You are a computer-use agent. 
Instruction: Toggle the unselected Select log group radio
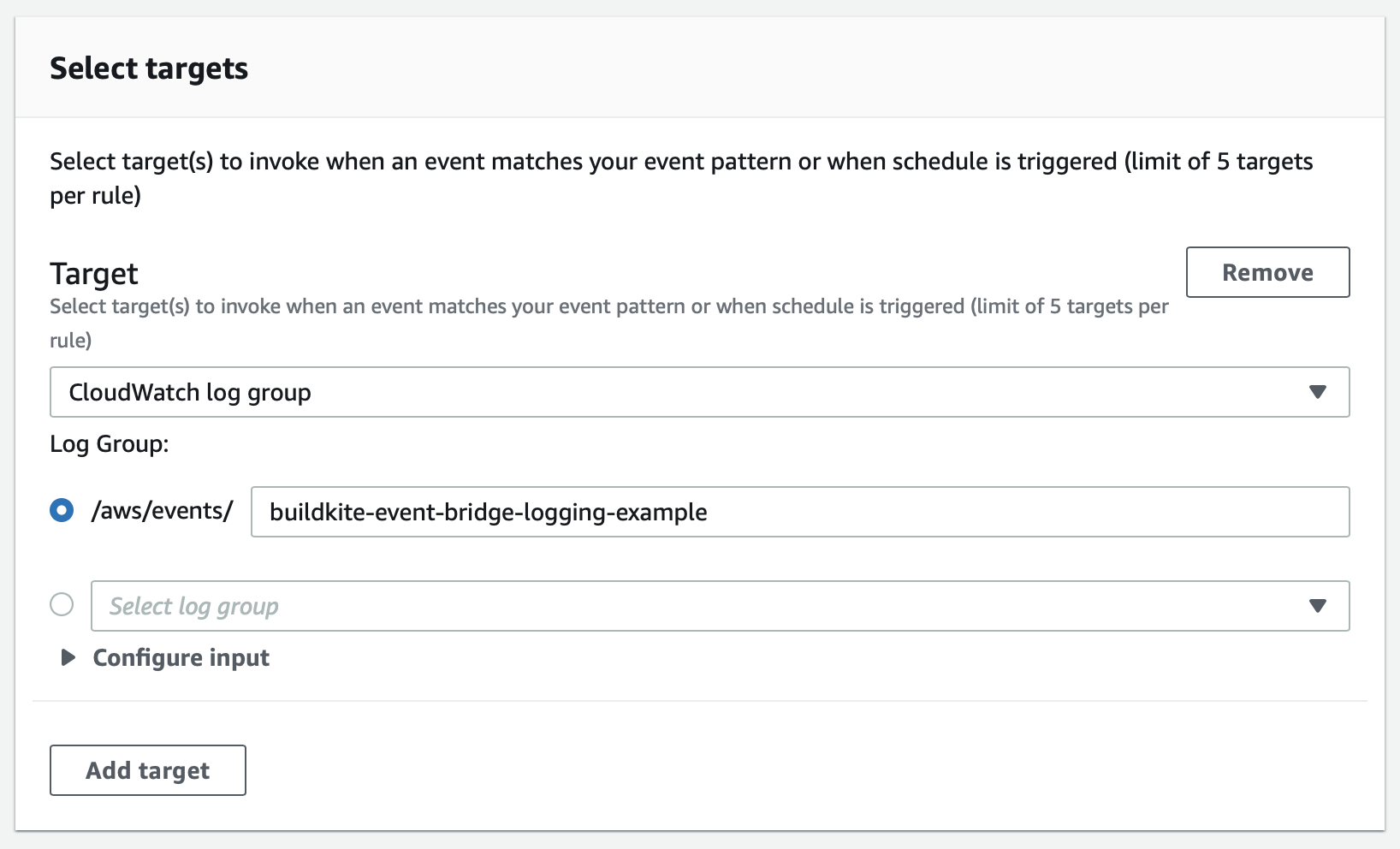[62, 605]
